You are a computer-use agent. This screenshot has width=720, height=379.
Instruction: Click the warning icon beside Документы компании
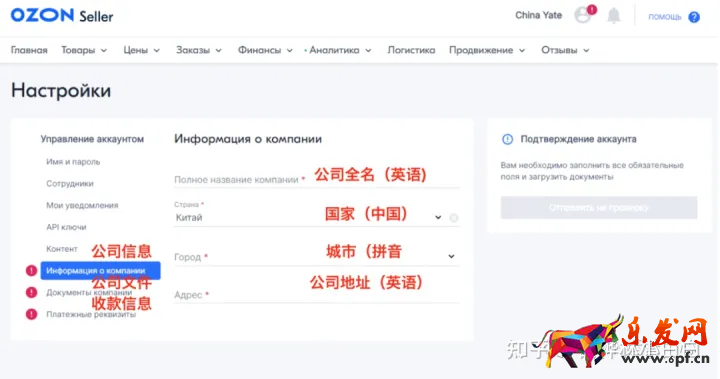pos(31,292)
